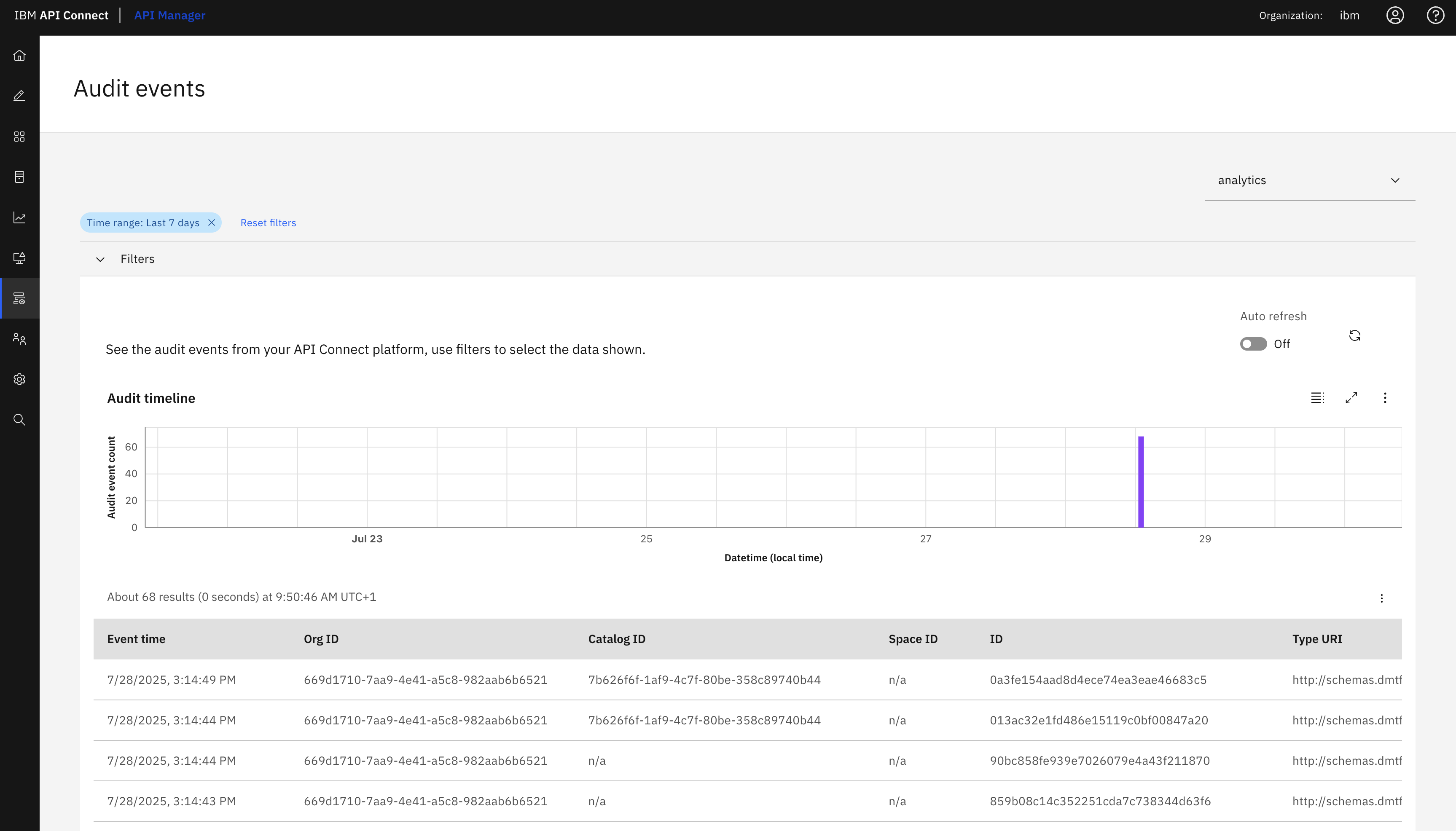Screen dimensions: 1456x831
Task: Click ID 013ac32e1fd486e15119c0bf00847a20
Action: pos(1099,720)
